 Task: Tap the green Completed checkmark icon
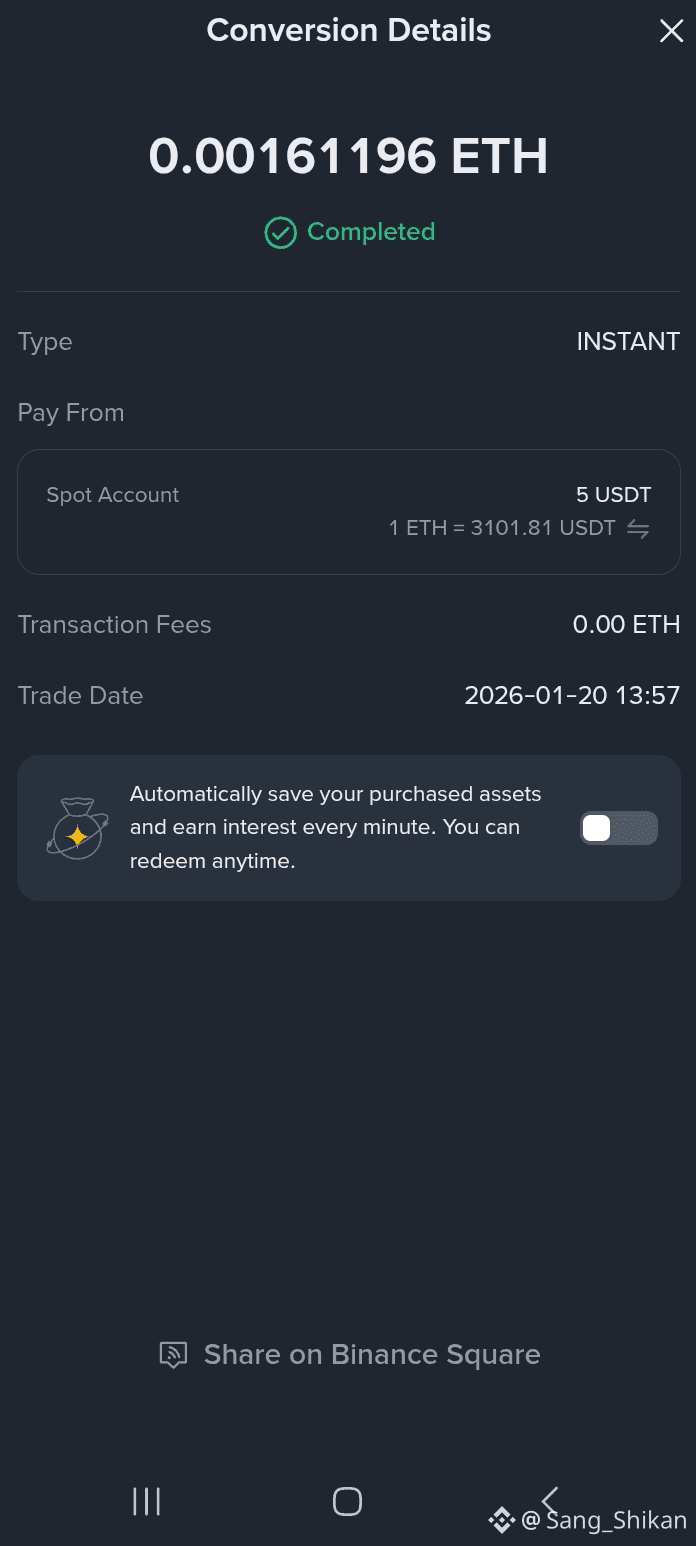click(280, 233)
